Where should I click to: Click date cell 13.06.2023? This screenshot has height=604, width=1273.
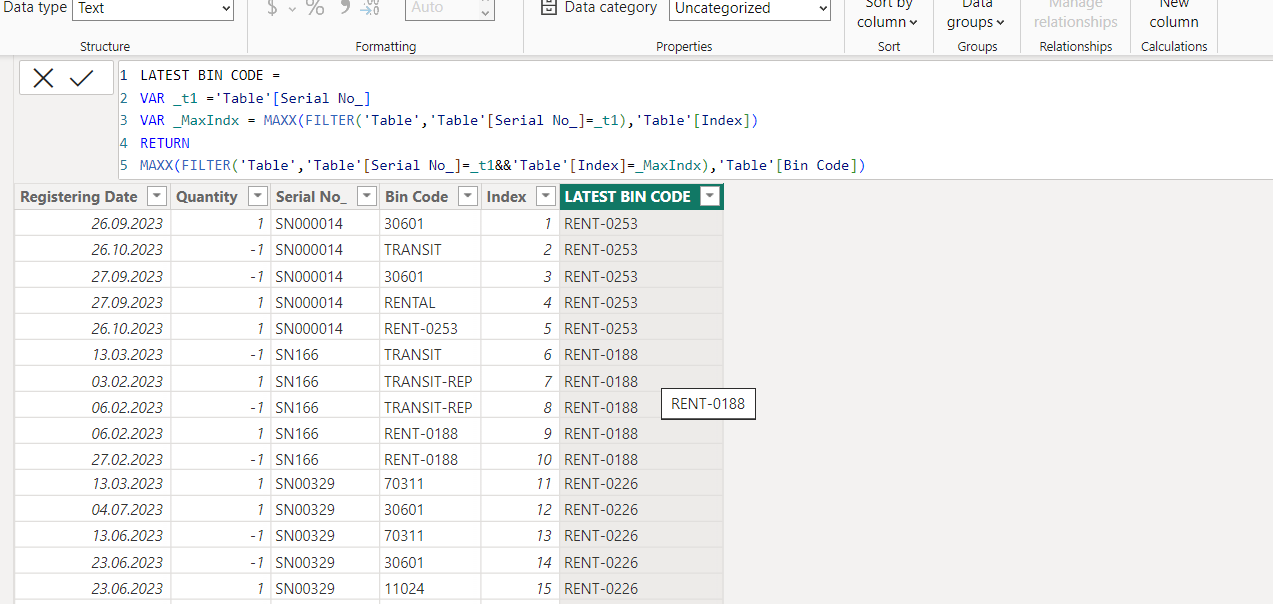pos(92,535)
